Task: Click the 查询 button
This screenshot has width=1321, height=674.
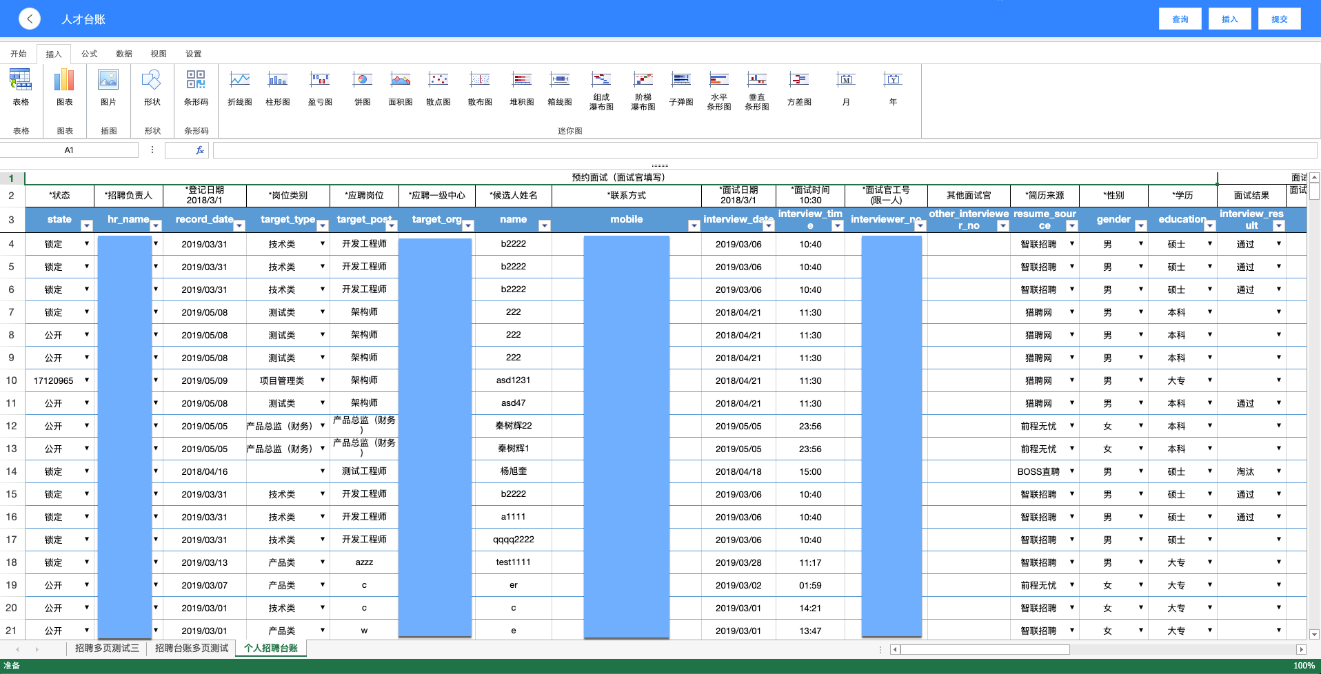Action: coord(1180,19)
